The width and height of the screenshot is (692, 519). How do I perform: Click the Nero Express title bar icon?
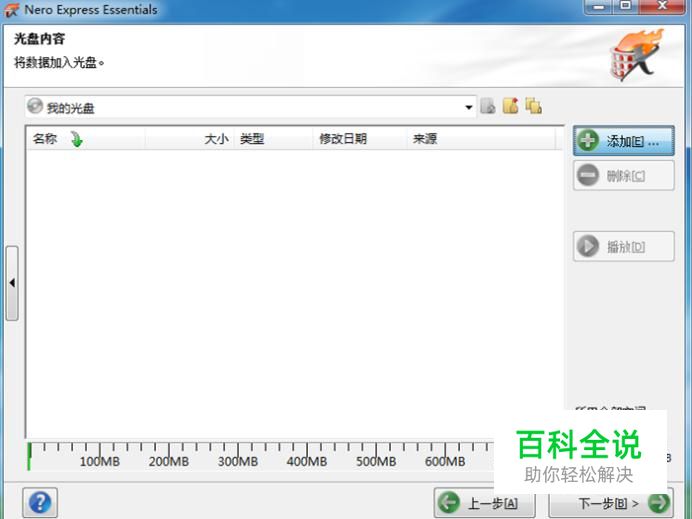tap(12, 10)
